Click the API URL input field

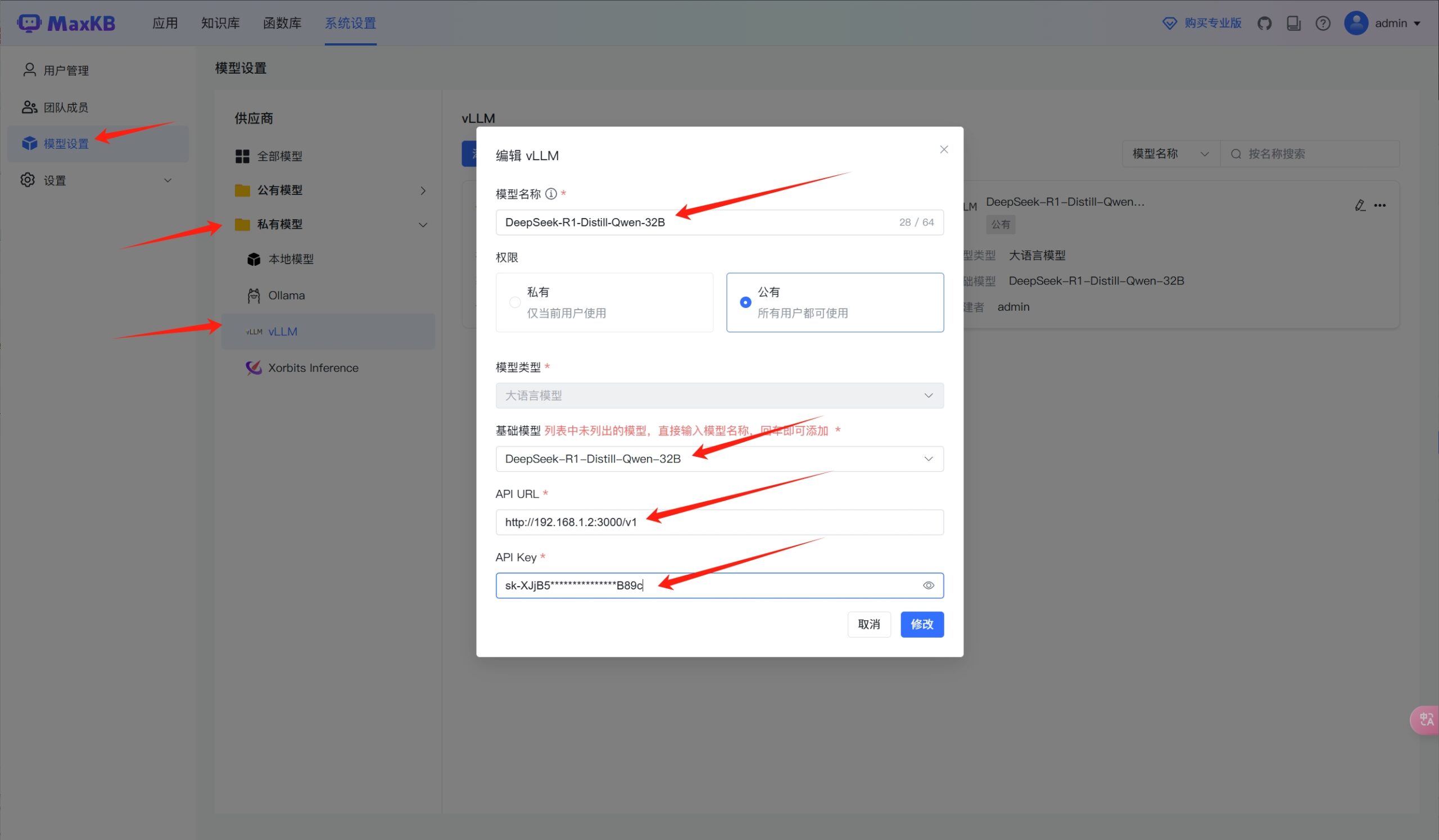[719, 522]
